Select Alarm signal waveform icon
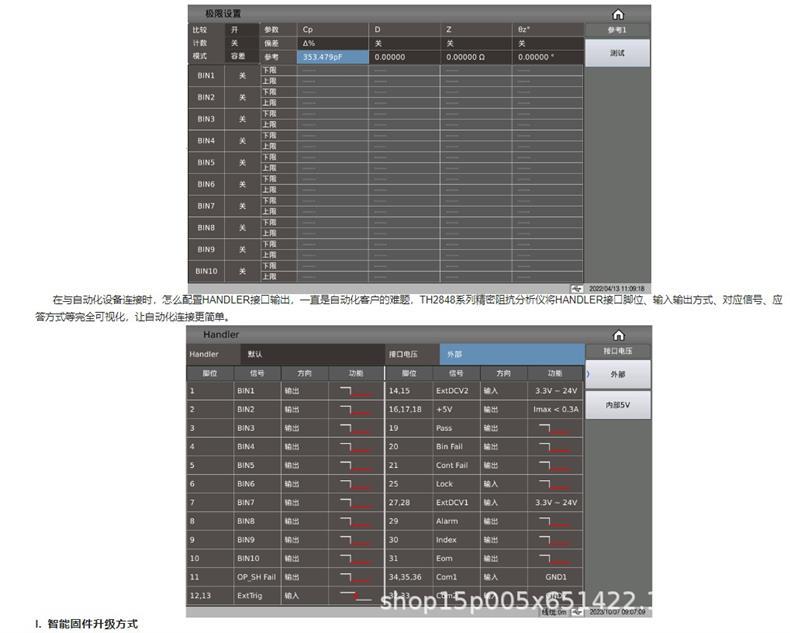The width and height of the screenshot is (790, 633). point(555,522)
